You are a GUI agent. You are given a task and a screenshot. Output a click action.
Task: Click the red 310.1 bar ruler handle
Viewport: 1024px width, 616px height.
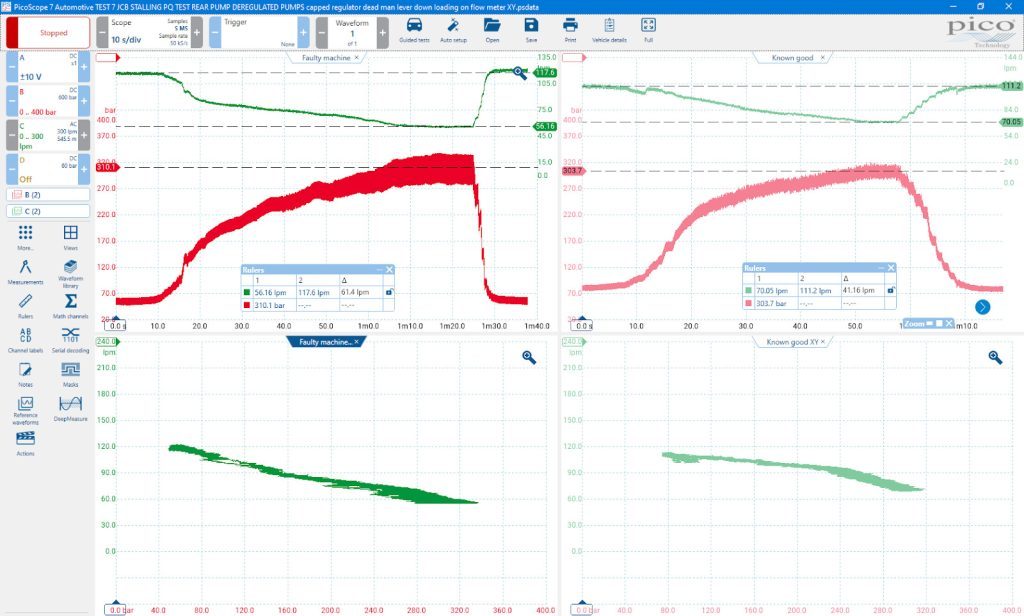click(106, 167)
